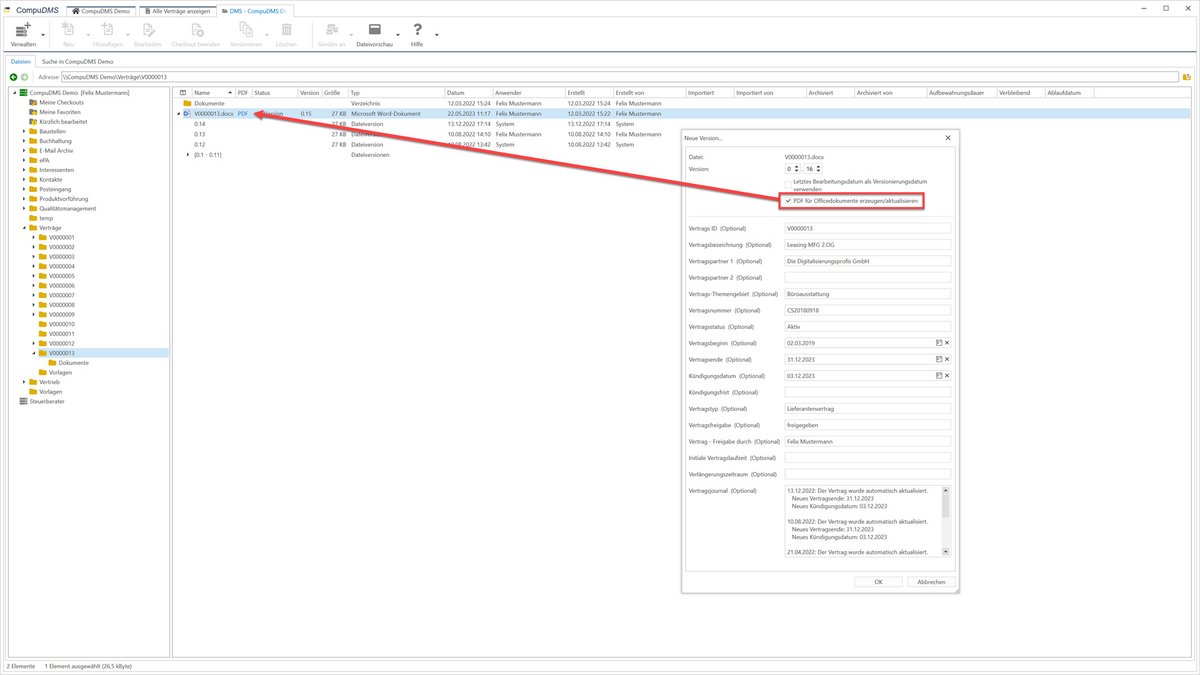Click the Meine Favoriten folder icon
1200x675 pixels.
(33, 112)
